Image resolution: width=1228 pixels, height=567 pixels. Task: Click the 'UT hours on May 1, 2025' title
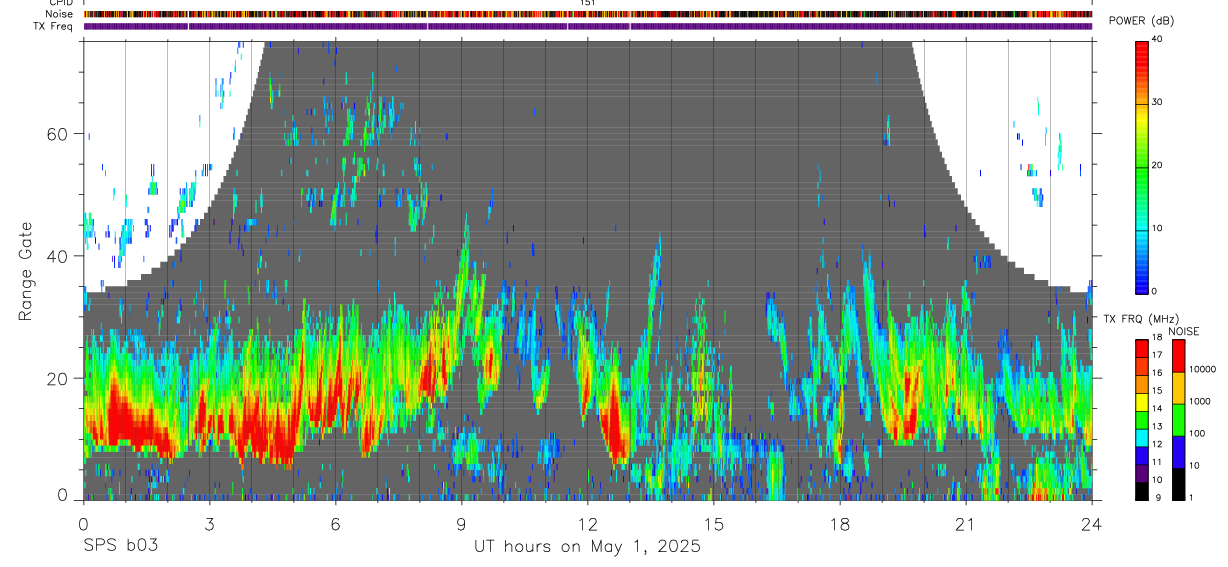tap(587, 547)
